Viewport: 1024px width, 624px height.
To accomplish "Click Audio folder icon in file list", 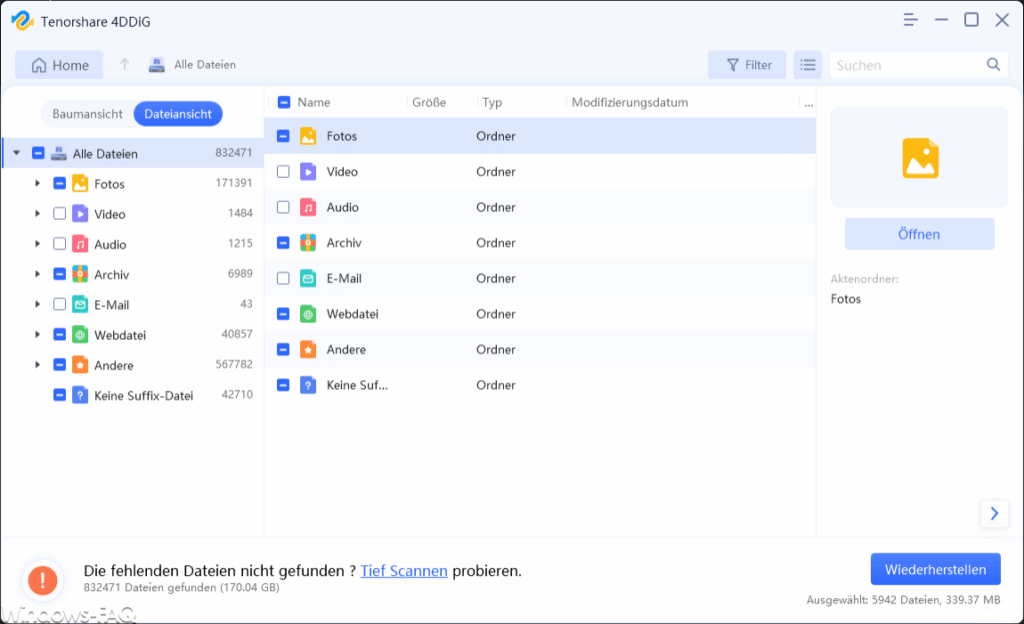I will pos(308,207).
